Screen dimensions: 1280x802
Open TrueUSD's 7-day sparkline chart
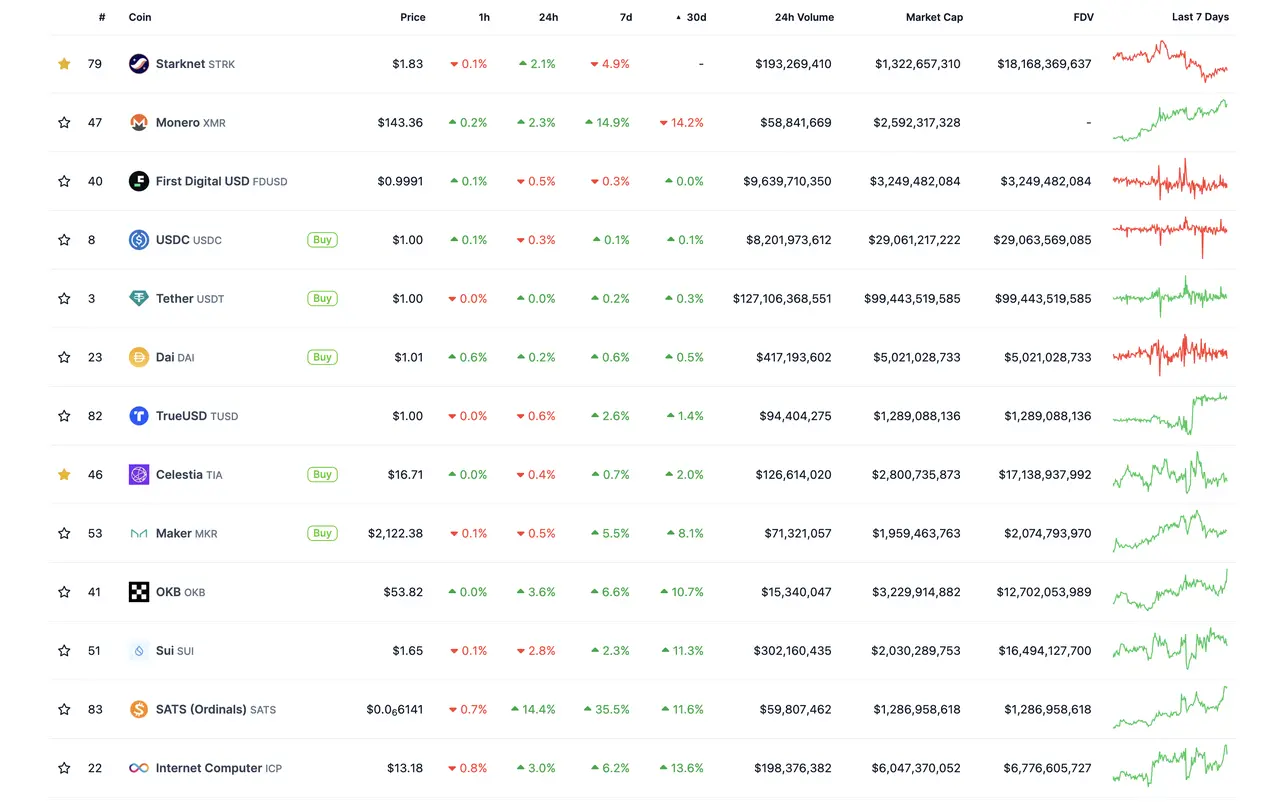point(1170,413)
